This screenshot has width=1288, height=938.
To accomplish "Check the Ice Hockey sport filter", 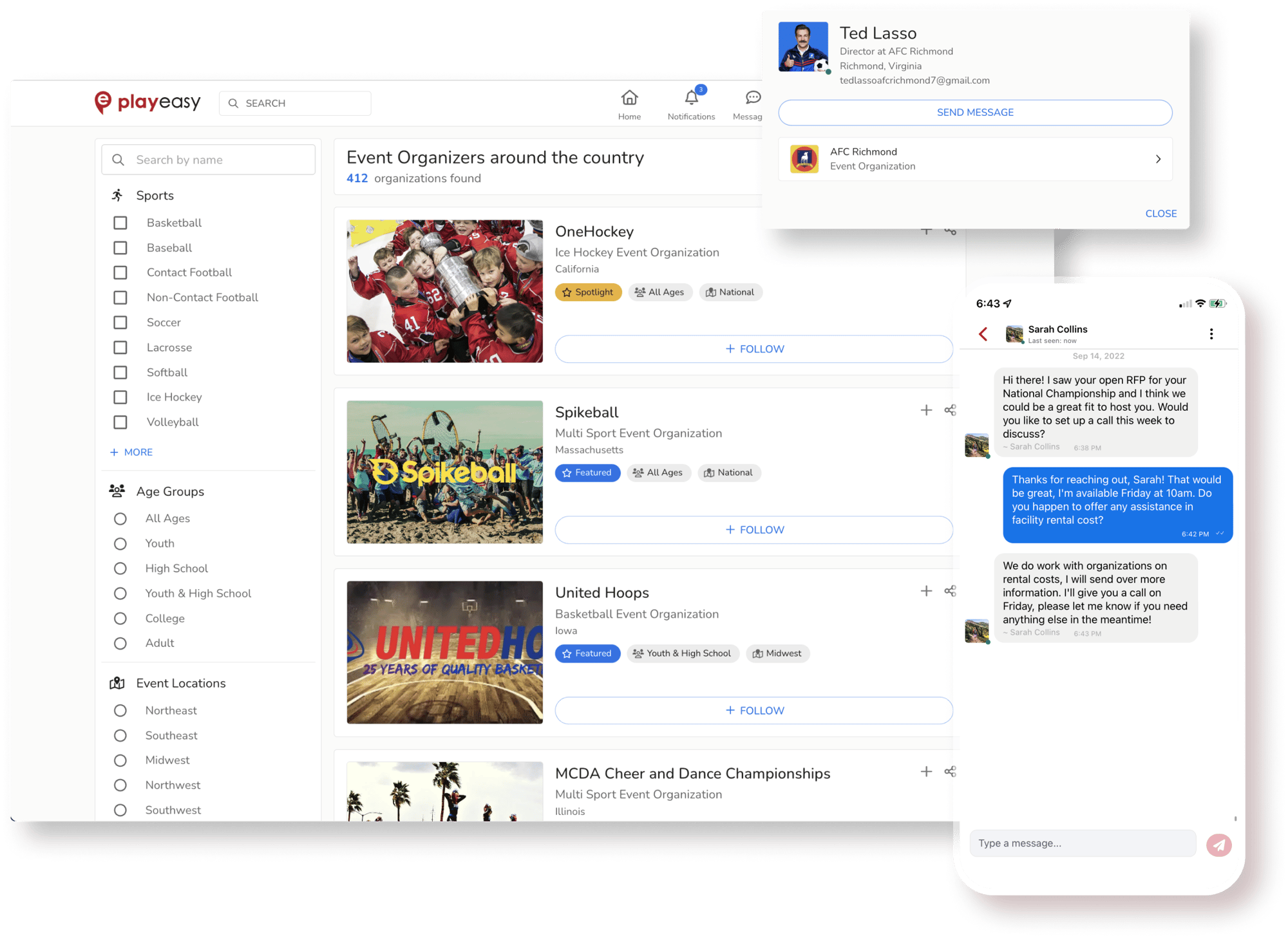I will [x=120, y=397].
